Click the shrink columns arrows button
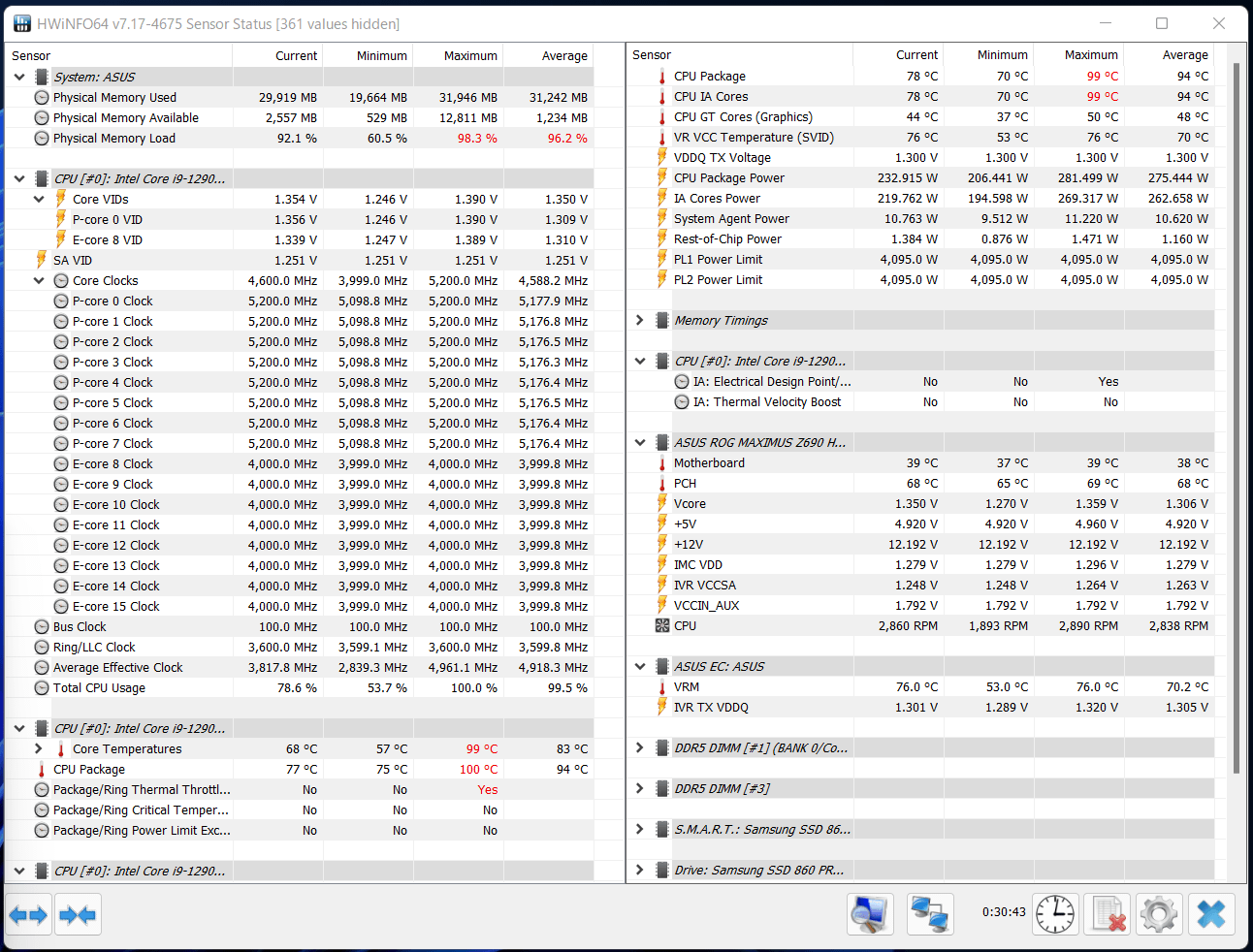1253x952 pixels. [x=78, y=914]
